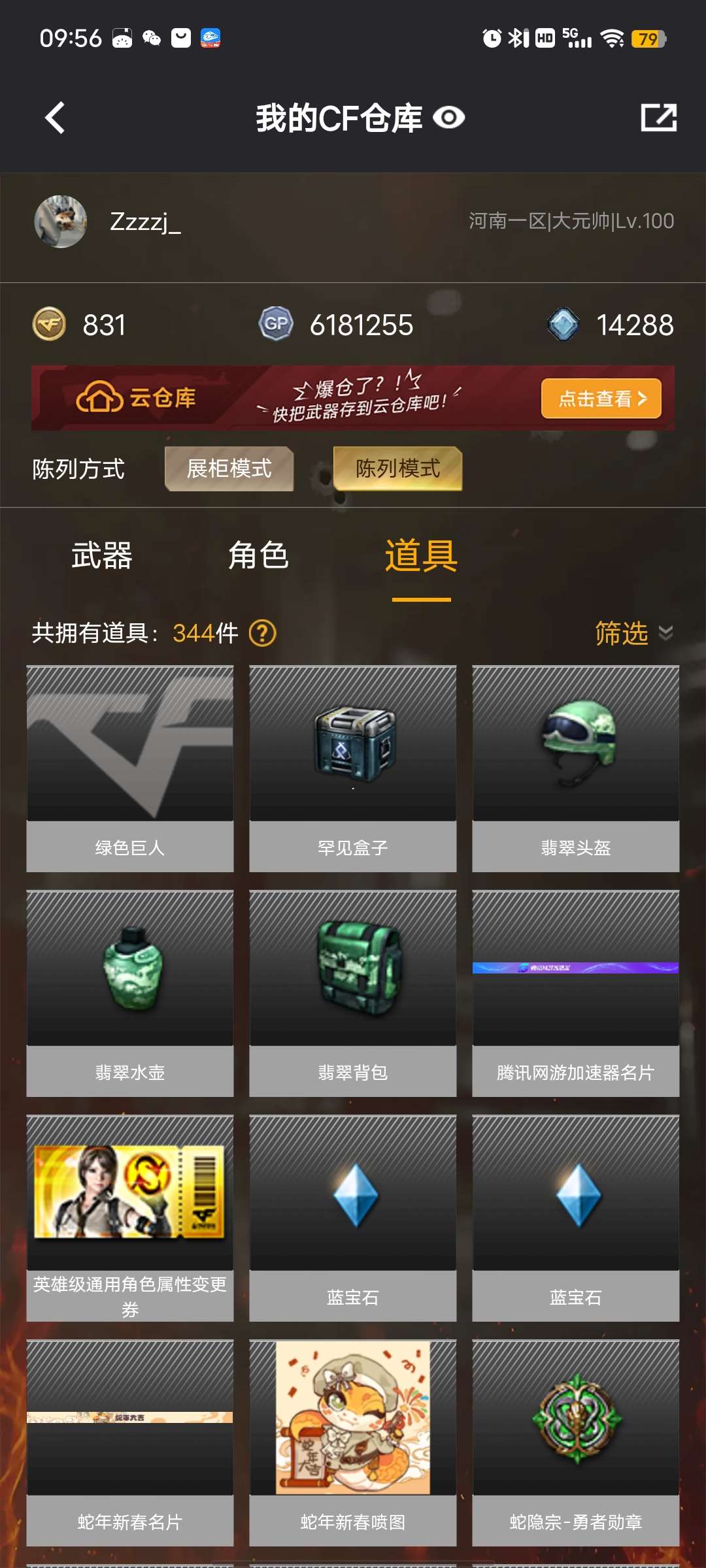The image size is (706, 1568).
Task: Open Zzzzj_ profile avatar
Action: [x=60, y=221]
